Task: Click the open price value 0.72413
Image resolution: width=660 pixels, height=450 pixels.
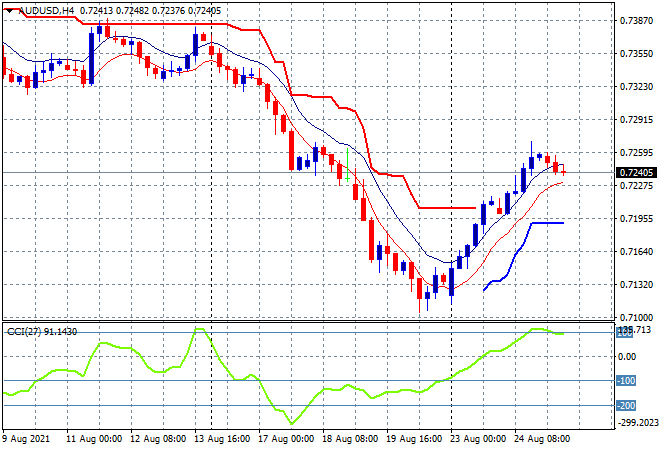Action: click(96, 11)
